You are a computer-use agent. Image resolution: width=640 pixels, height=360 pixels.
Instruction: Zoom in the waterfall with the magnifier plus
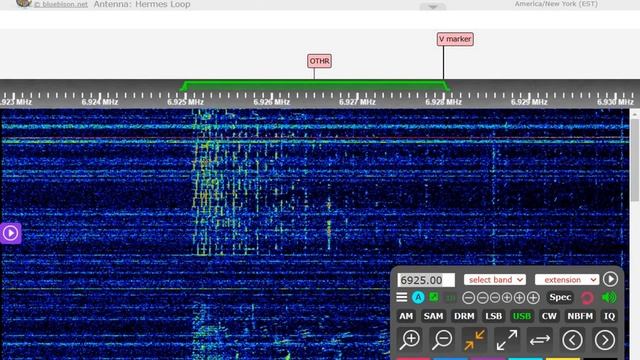(410, 340)
